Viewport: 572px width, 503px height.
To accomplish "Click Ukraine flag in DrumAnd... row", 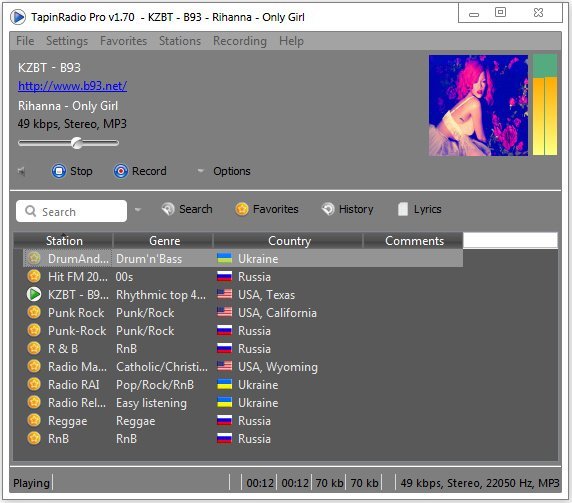I will [x=224, y=258].
